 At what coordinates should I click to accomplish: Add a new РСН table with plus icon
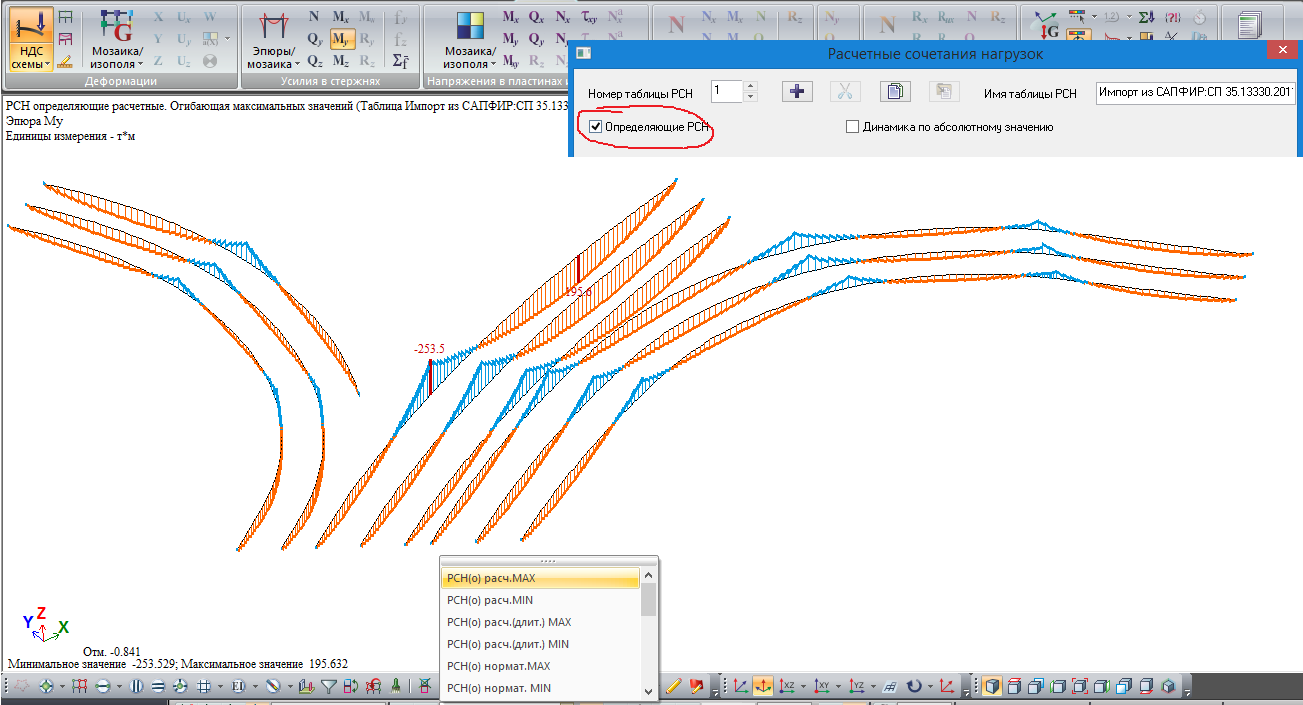[x=797, y=92]
